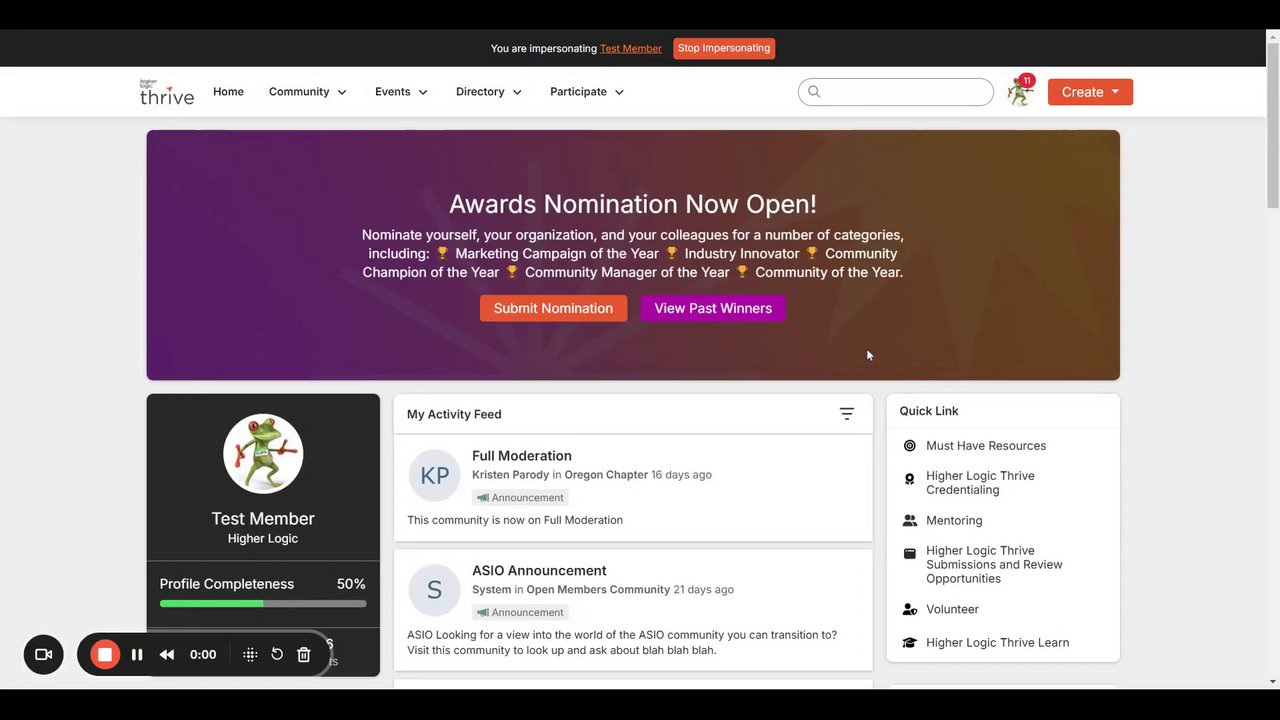Open the frog profile avatar with notification badge

[1021, 91]
